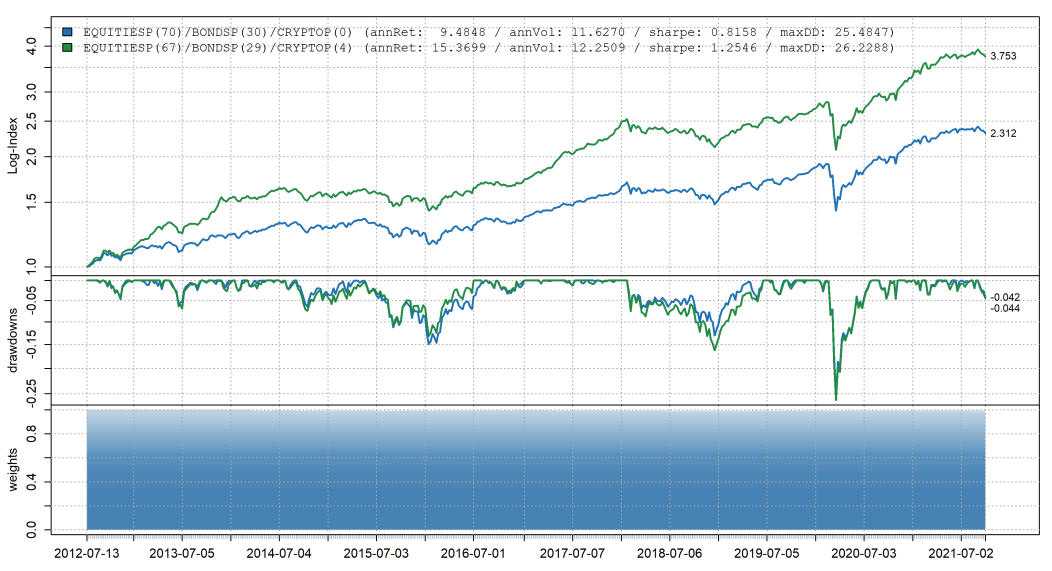Click the weights axis title
The image size is (1052, 571).
[13, 470]
